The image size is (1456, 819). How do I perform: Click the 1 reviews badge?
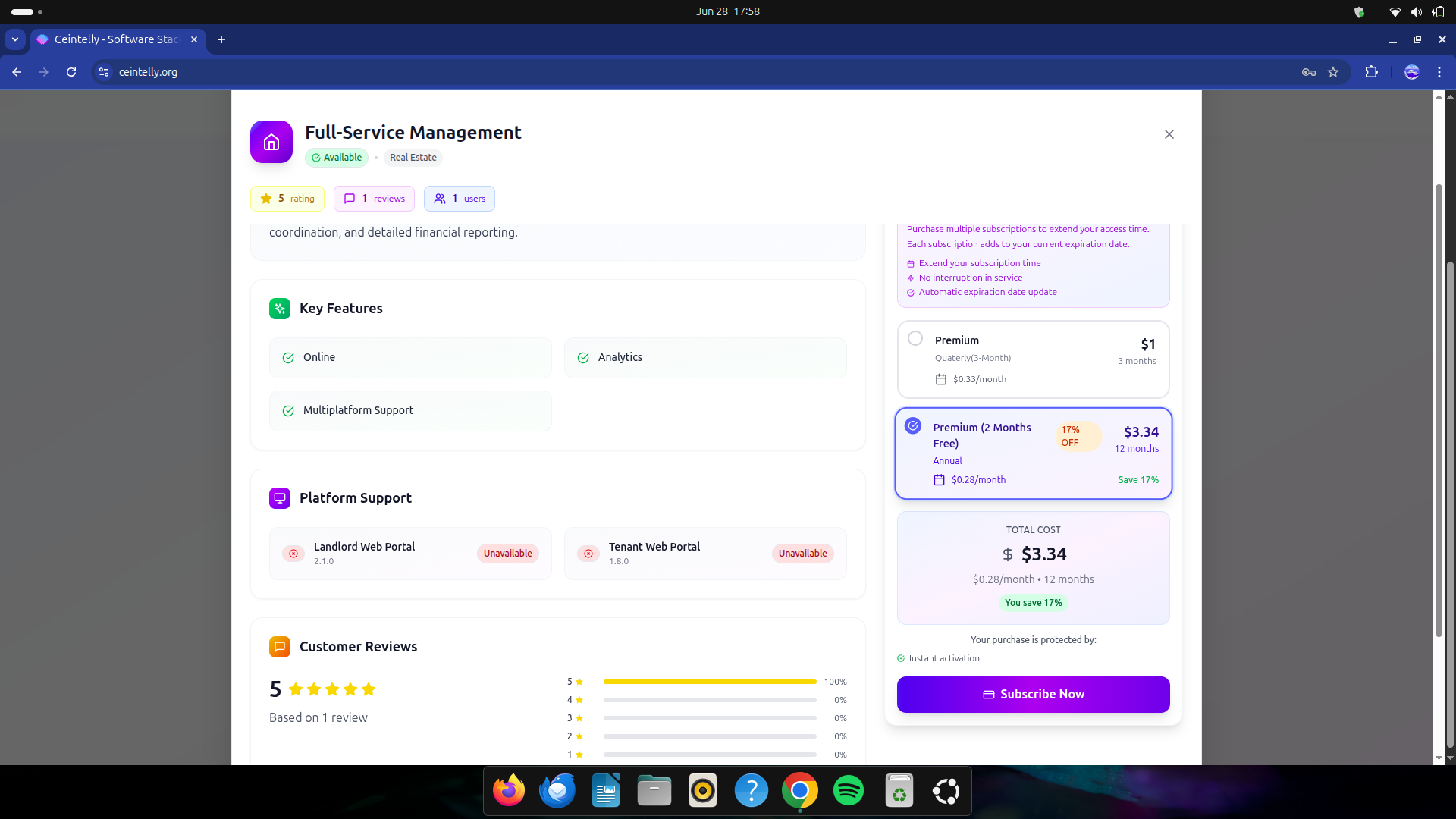click(x=374, y=199)
